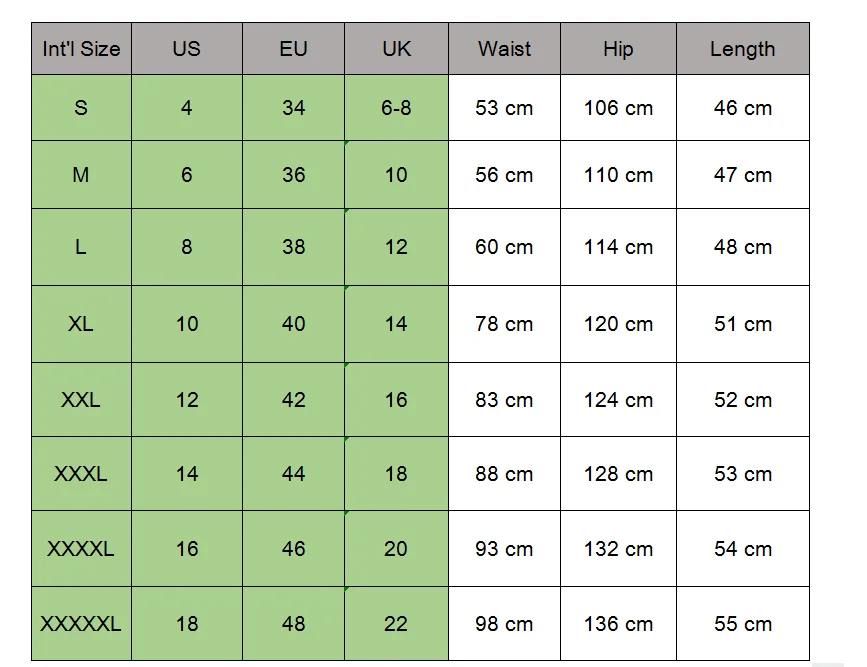The width and height of the screenshot is (867, 667).
Task: Select the XXXXXL size cell
Action: pyautogui.click(x=81, y=623)
